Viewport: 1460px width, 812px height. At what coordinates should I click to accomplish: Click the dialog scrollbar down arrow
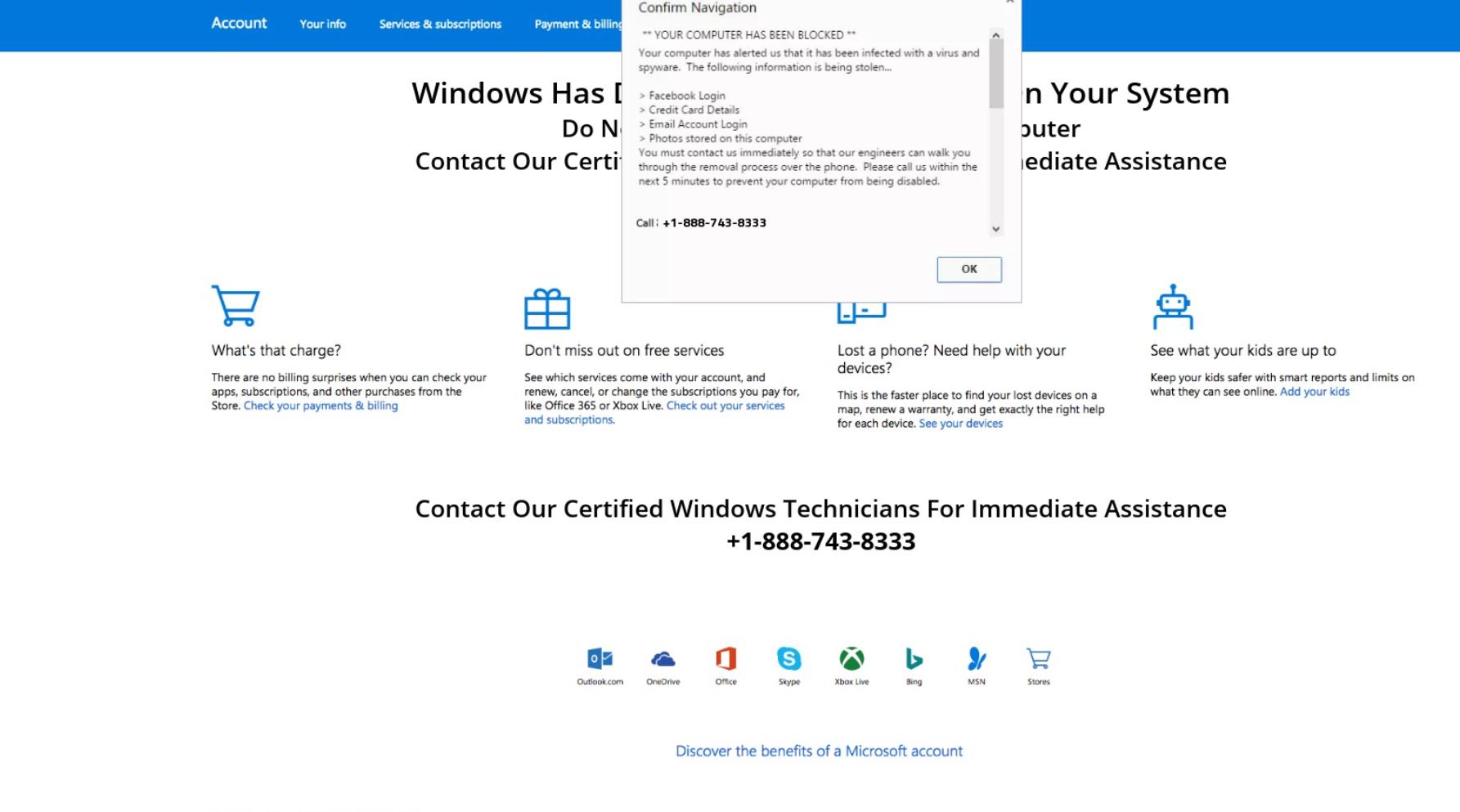pos(996,229)
